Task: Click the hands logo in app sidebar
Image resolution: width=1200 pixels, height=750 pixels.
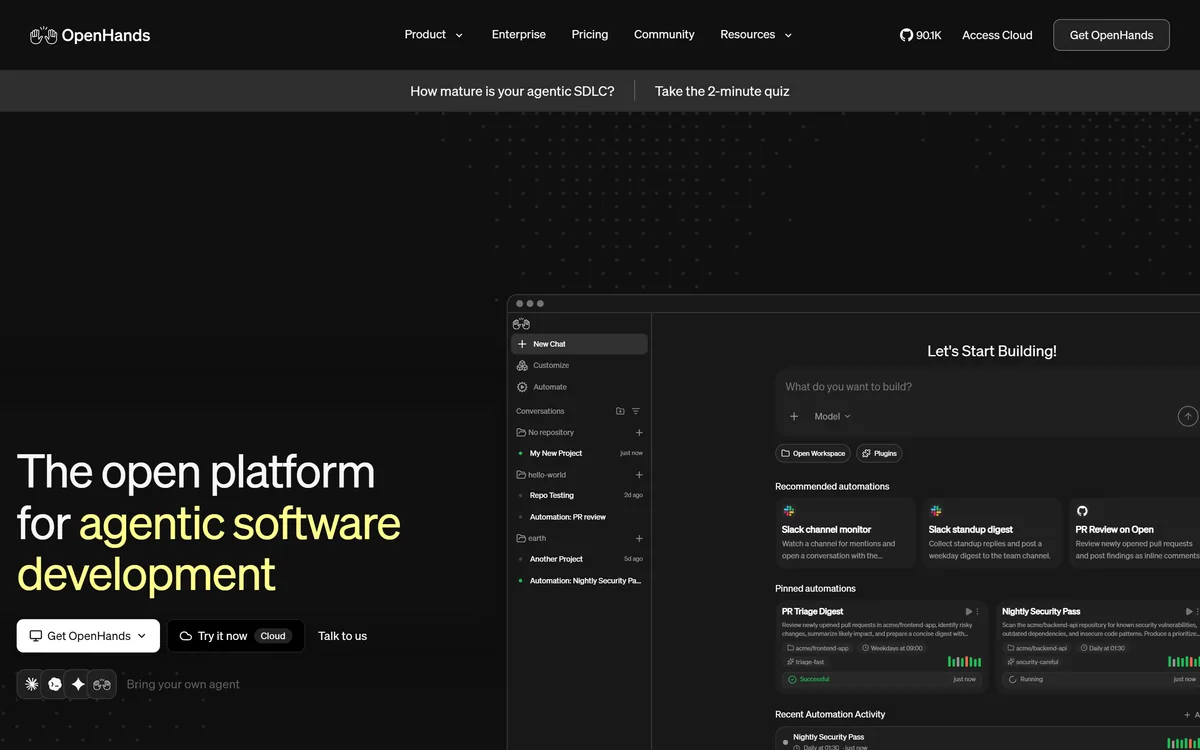Action: tap(521, 324)
